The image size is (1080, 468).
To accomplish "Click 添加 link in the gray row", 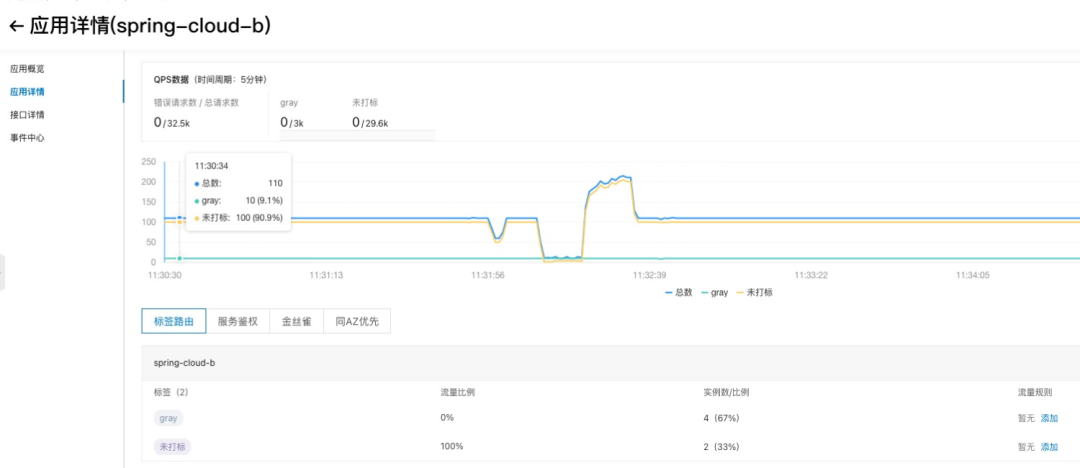I will pos(1049,418).
